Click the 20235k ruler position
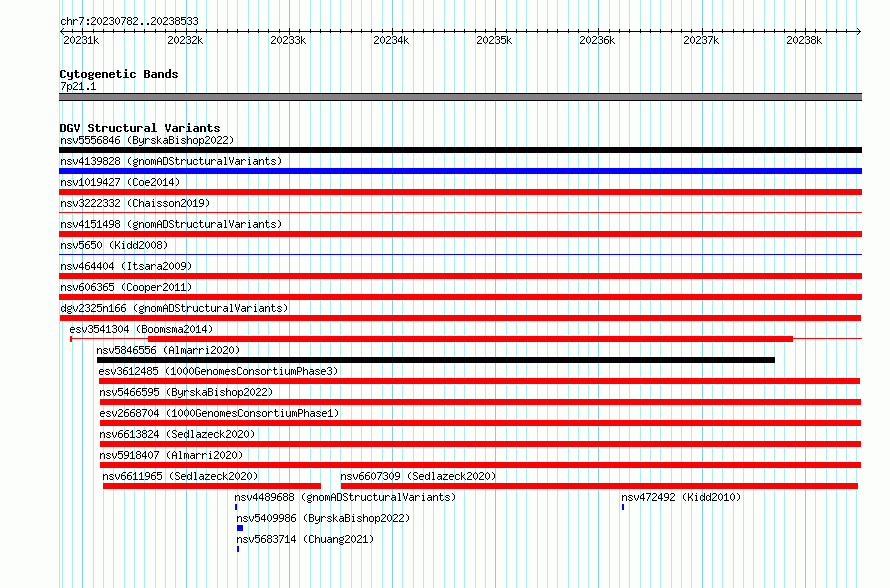Screen dimensions: 890x588 [494, 40]
